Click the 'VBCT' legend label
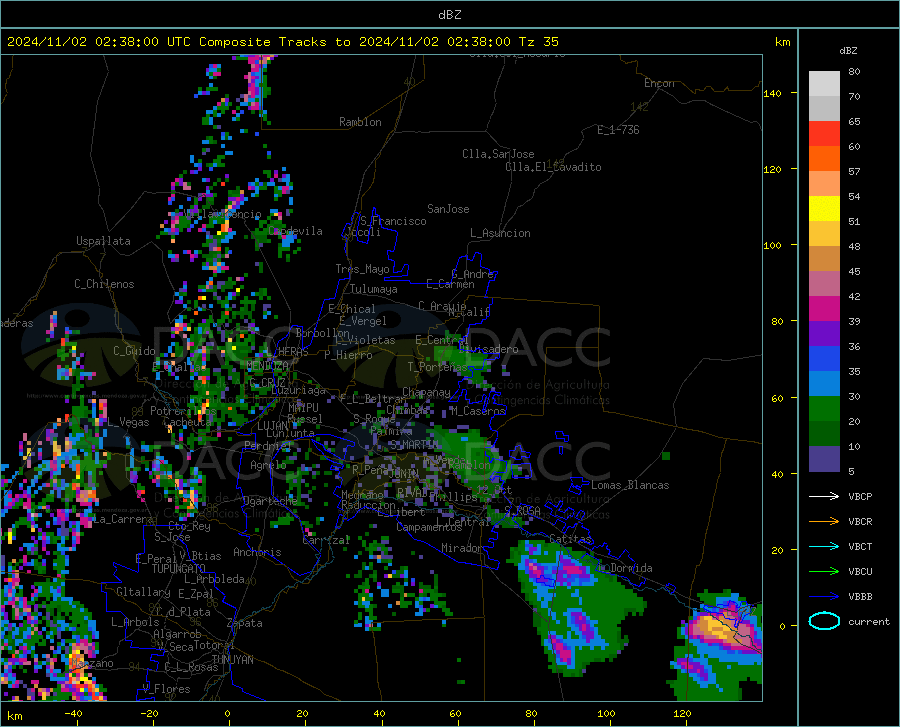The image size is (900, 727). [860, 546]
